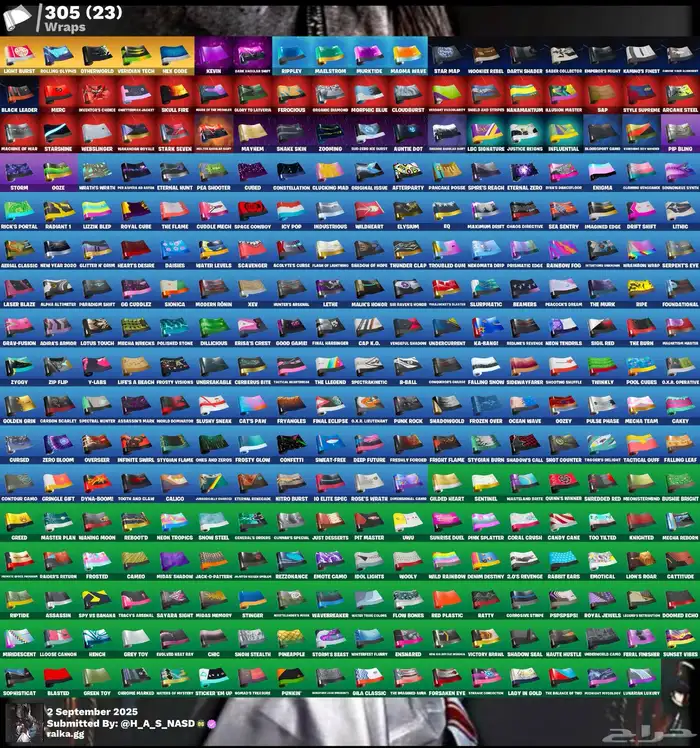Select the Zip Flip wrap
The height and width of the screenshot is (748, 700).
(x=58, y=367)
